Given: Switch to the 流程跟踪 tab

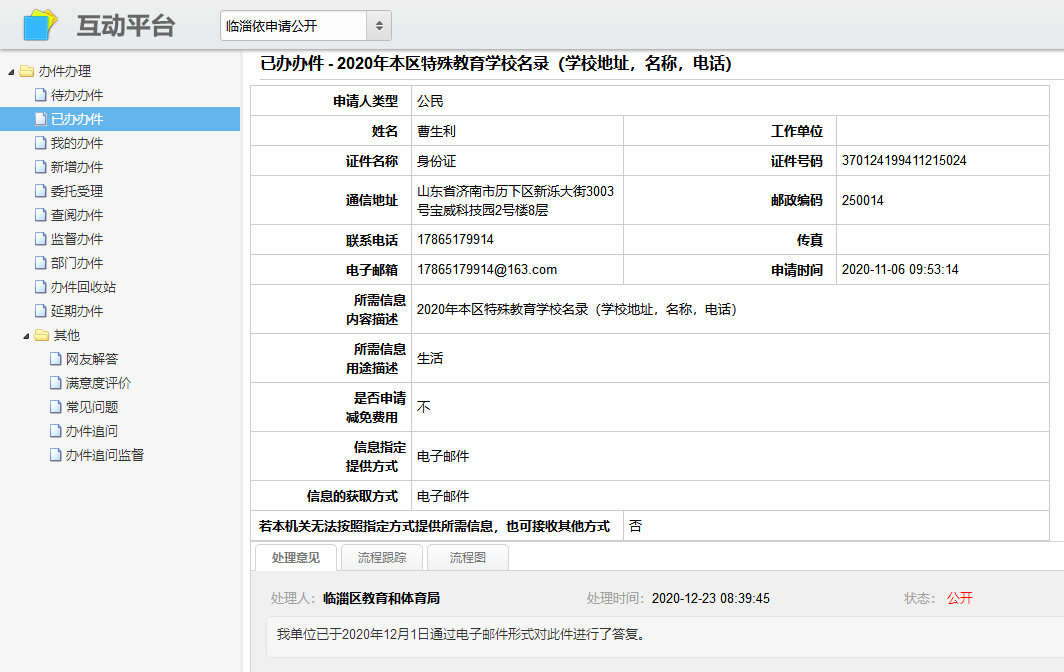Looking at the screenshot, I should point(382,558).
